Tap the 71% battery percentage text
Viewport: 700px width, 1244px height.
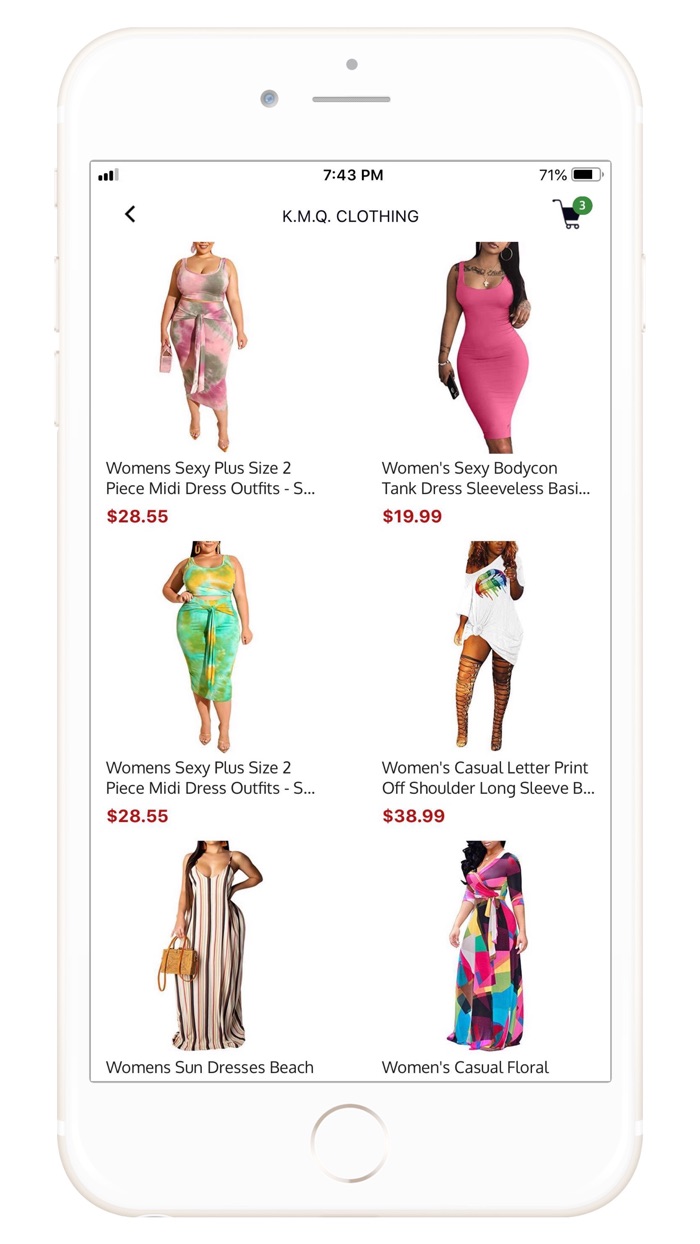point(553,175)
